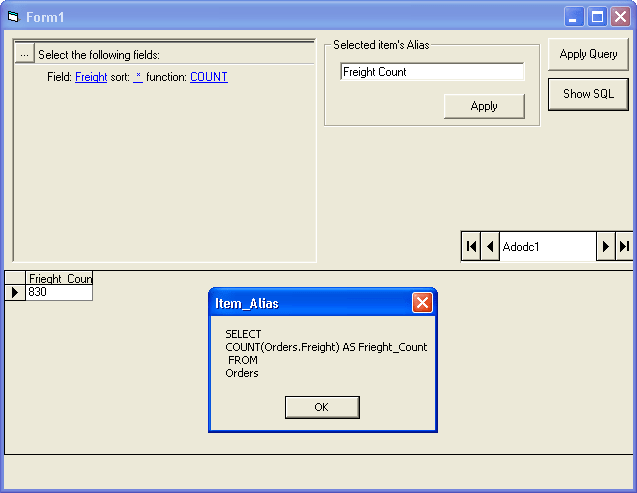The image size is (637, 493).
Task: Select the grid cell containing 830
Action: pos(59,292)
